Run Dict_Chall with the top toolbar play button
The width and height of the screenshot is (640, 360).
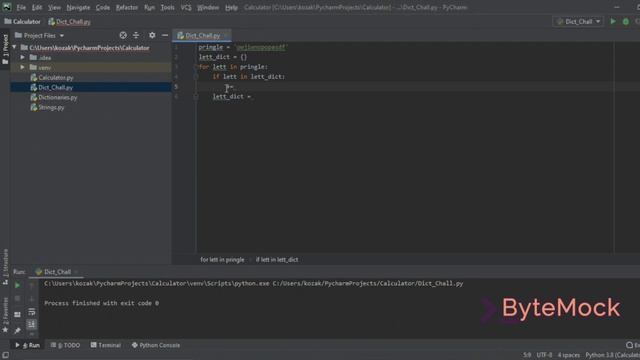point(613,21)
